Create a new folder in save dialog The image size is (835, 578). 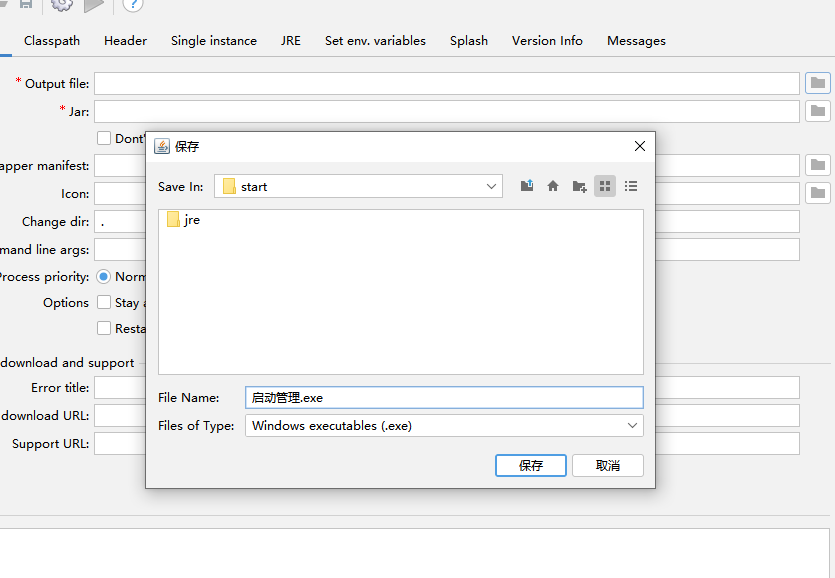click(x=579, y=186)
